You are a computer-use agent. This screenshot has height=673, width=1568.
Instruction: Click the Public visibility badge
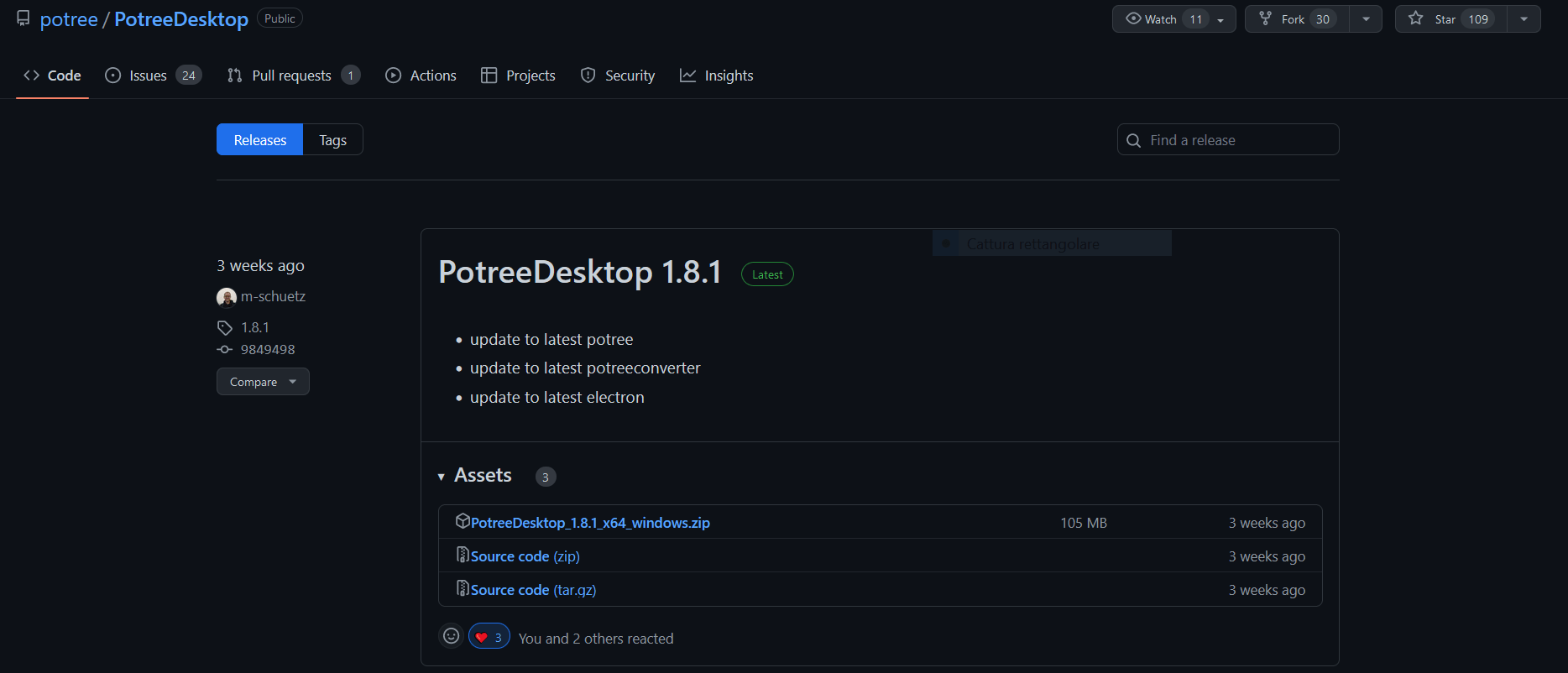click(x=280, y=18)
